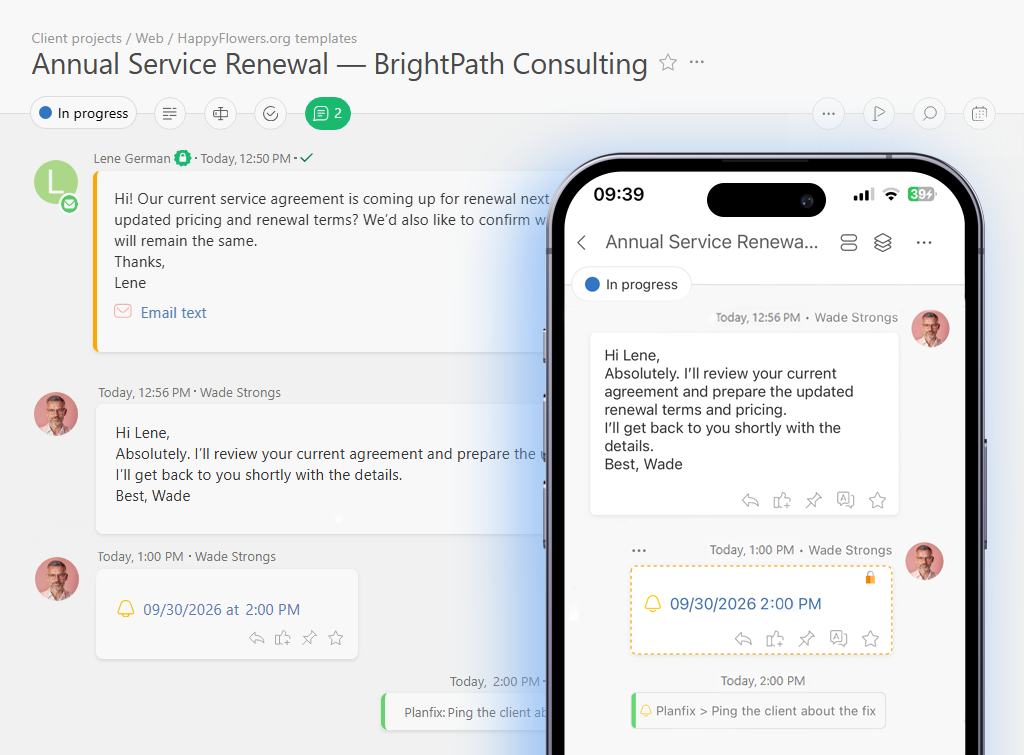Star the Annual Service Renewal task title

point(667,63)
